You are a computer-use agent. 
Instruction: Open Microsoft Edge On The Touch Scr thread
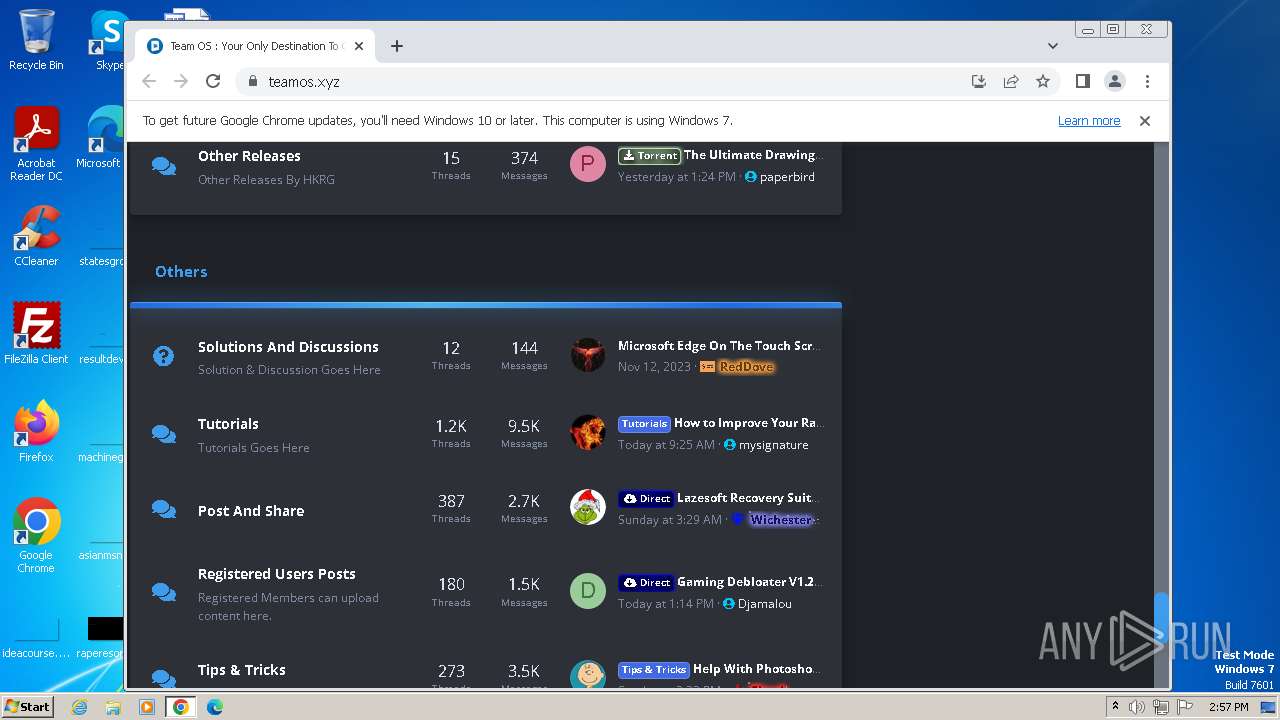pos(719,346)
